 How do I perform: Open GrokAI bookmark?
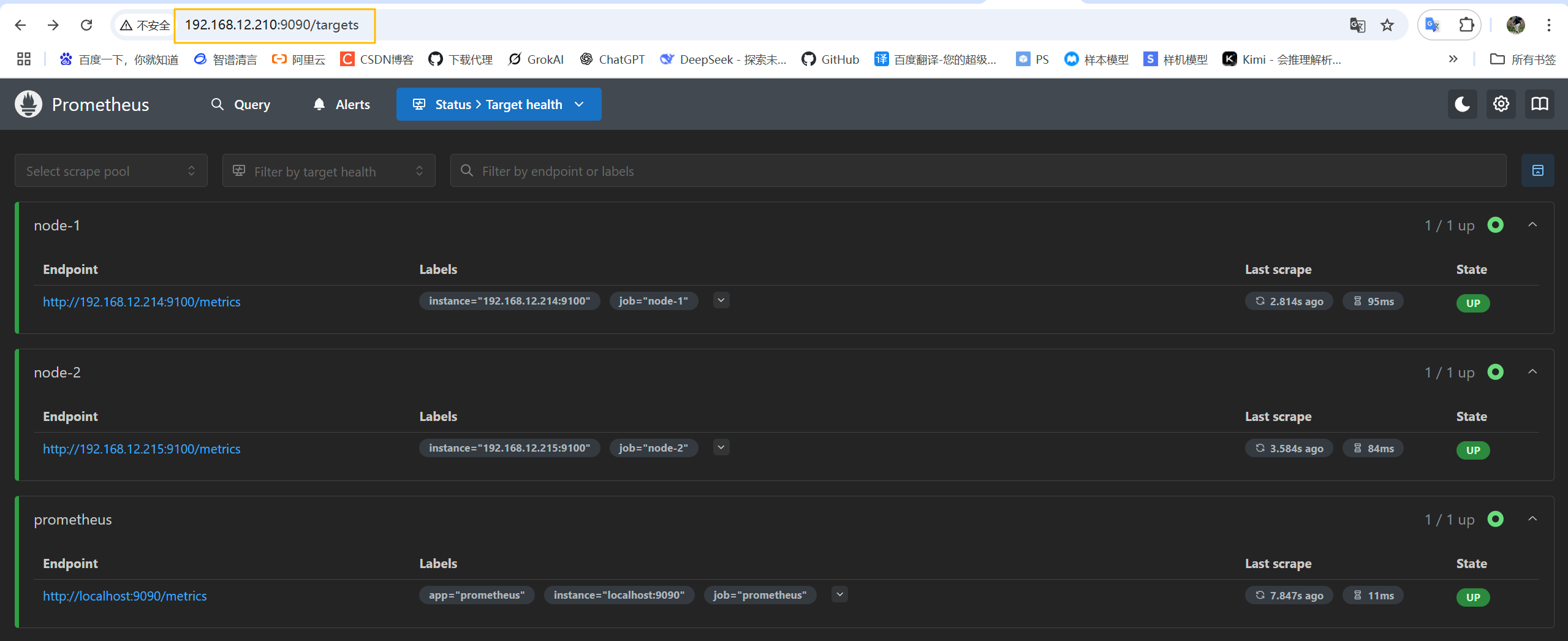536,59
